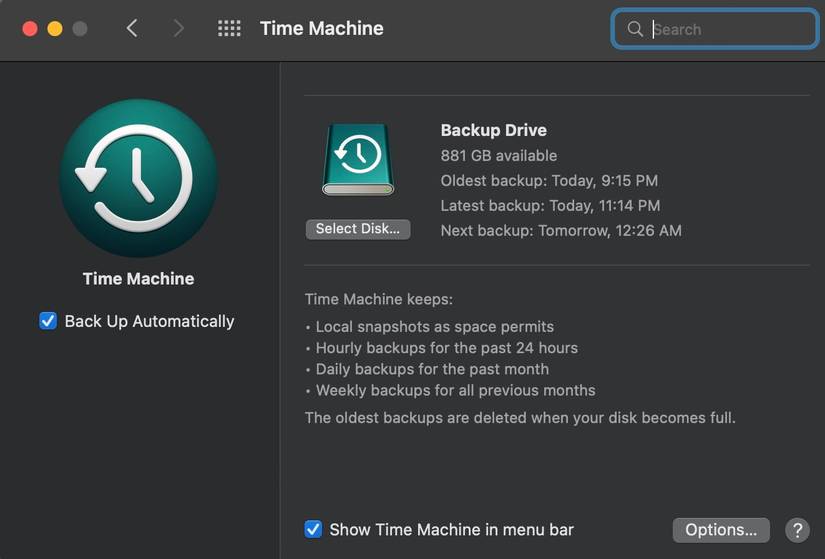
Task: Focus the Search input field
Action: [730, 29]
